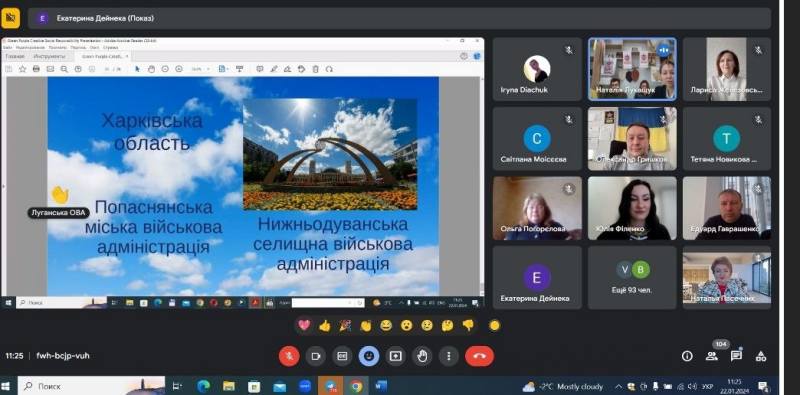Start presenting your screen
This screenshot has height=395, width=800.
tap(395, 356)
